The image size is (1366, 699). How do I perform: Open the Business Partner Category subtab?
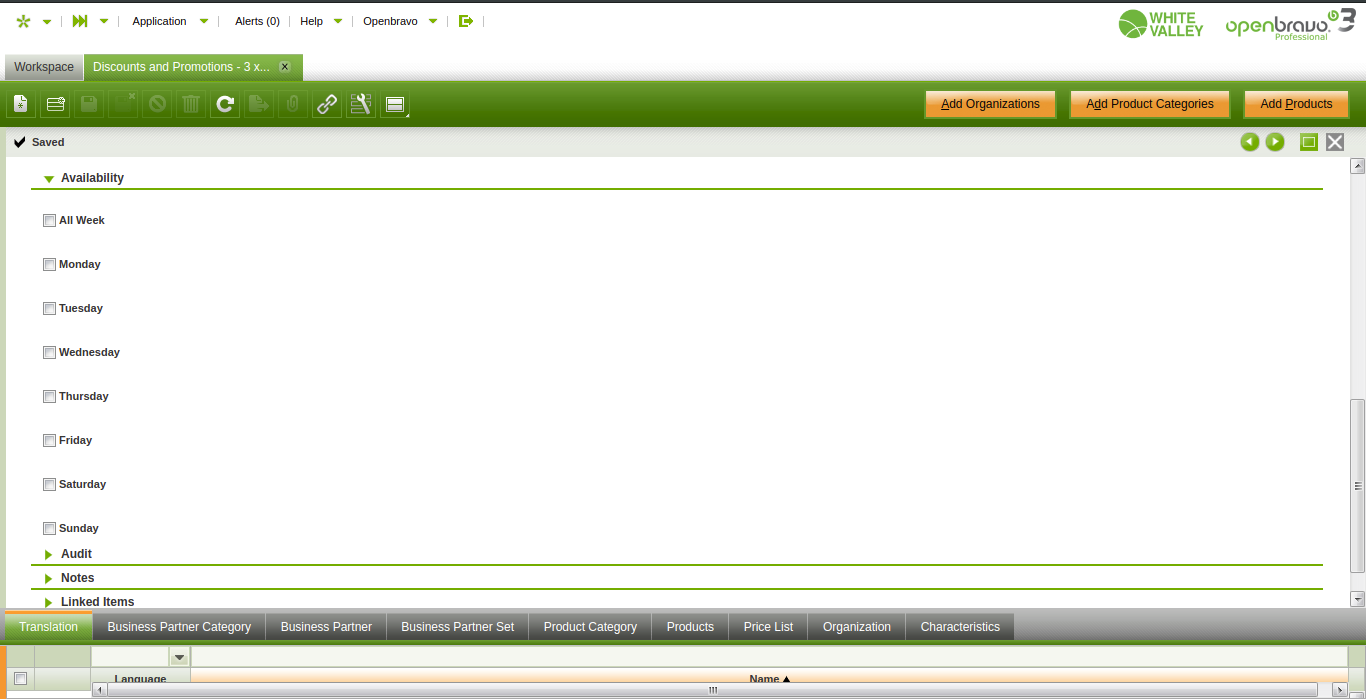179,627
